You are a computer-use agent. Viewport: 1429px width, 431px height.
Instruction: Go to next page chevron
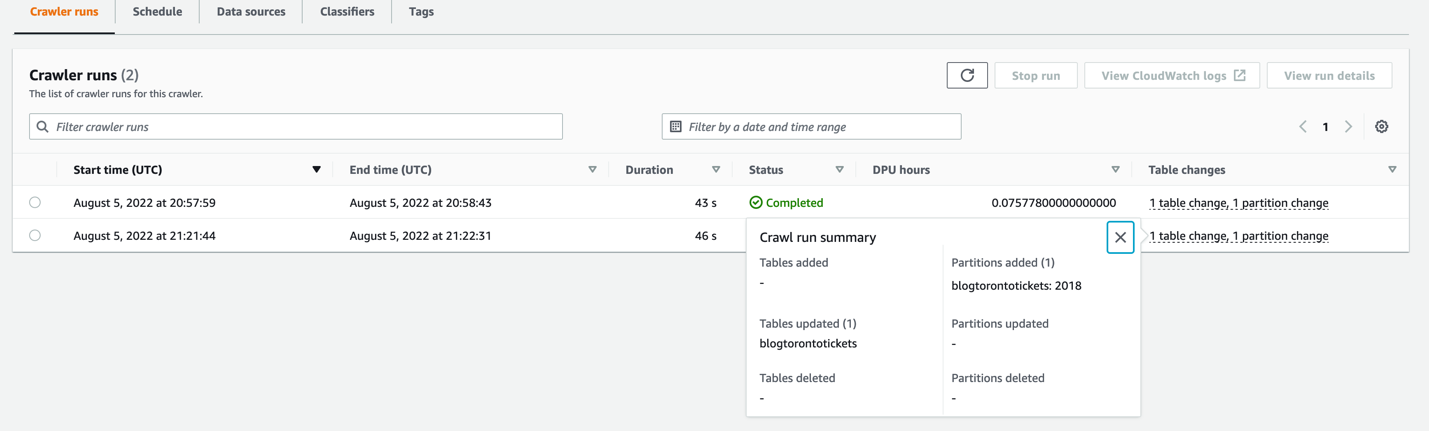pyautogui.click(x=1348, y=127)
